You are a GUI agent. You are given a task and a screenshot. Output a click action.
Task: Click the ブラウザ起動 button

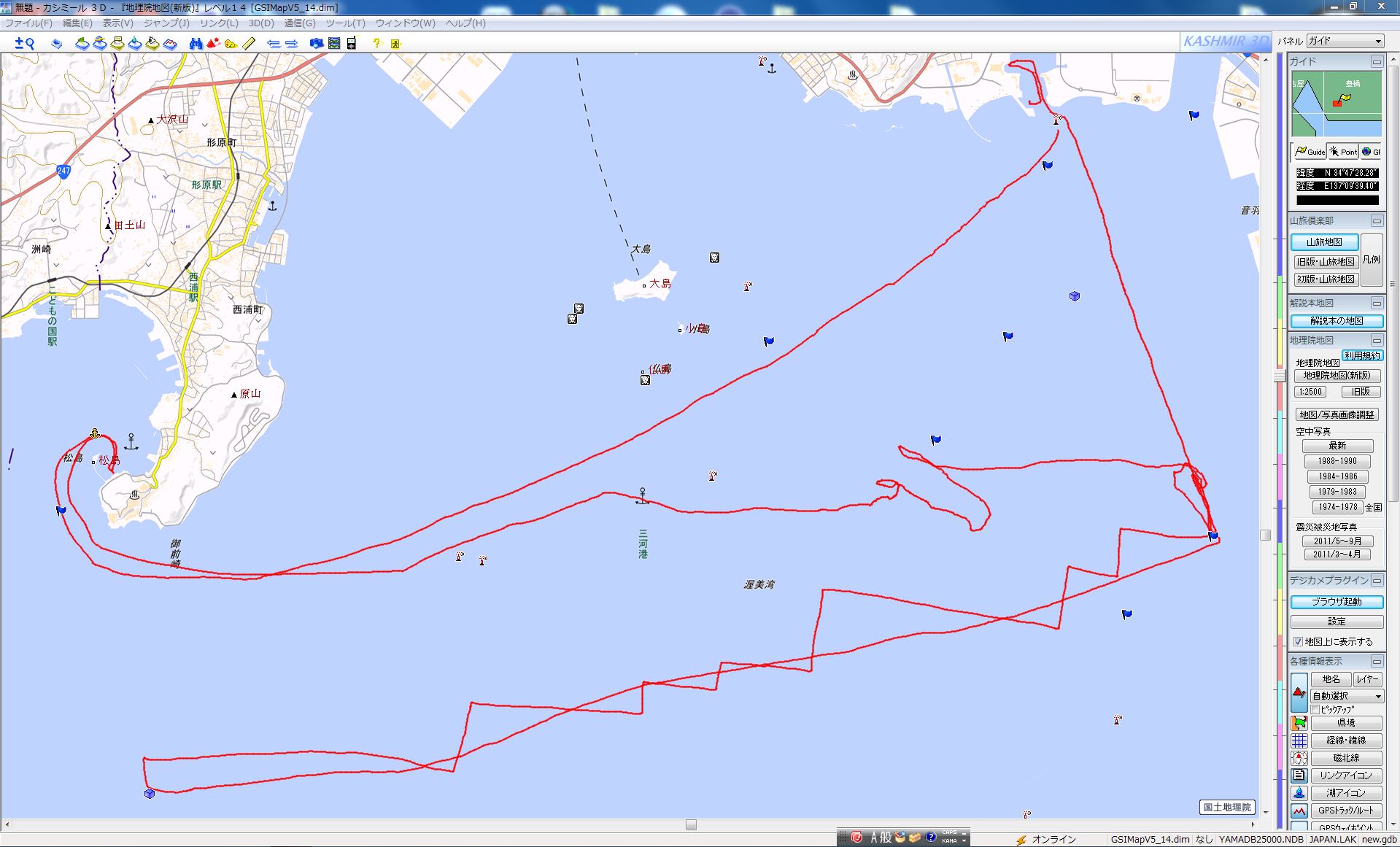[x=1337, y=602]
